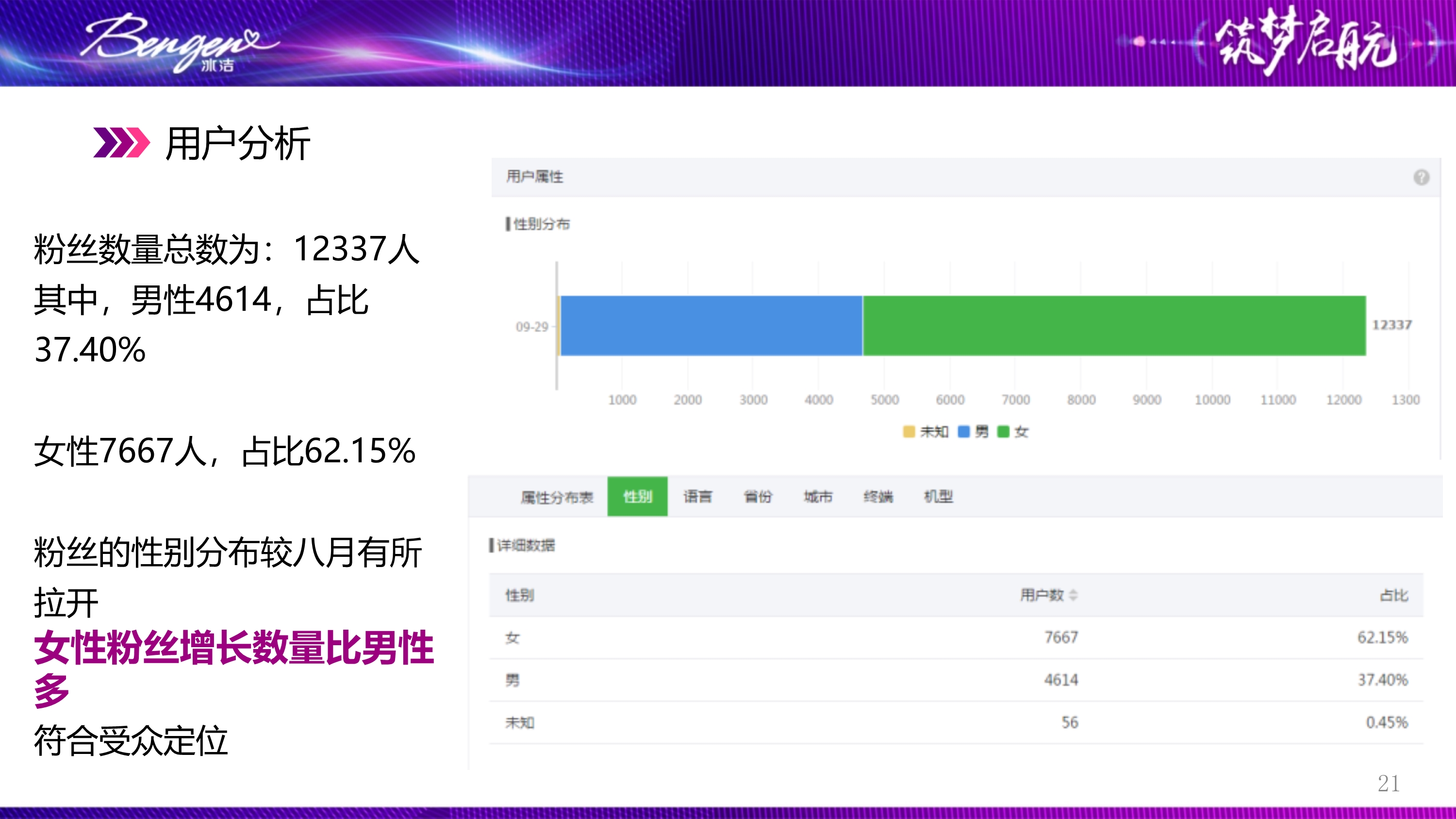
Task: Click the 性别 column header
Action: tap(519, 595)
